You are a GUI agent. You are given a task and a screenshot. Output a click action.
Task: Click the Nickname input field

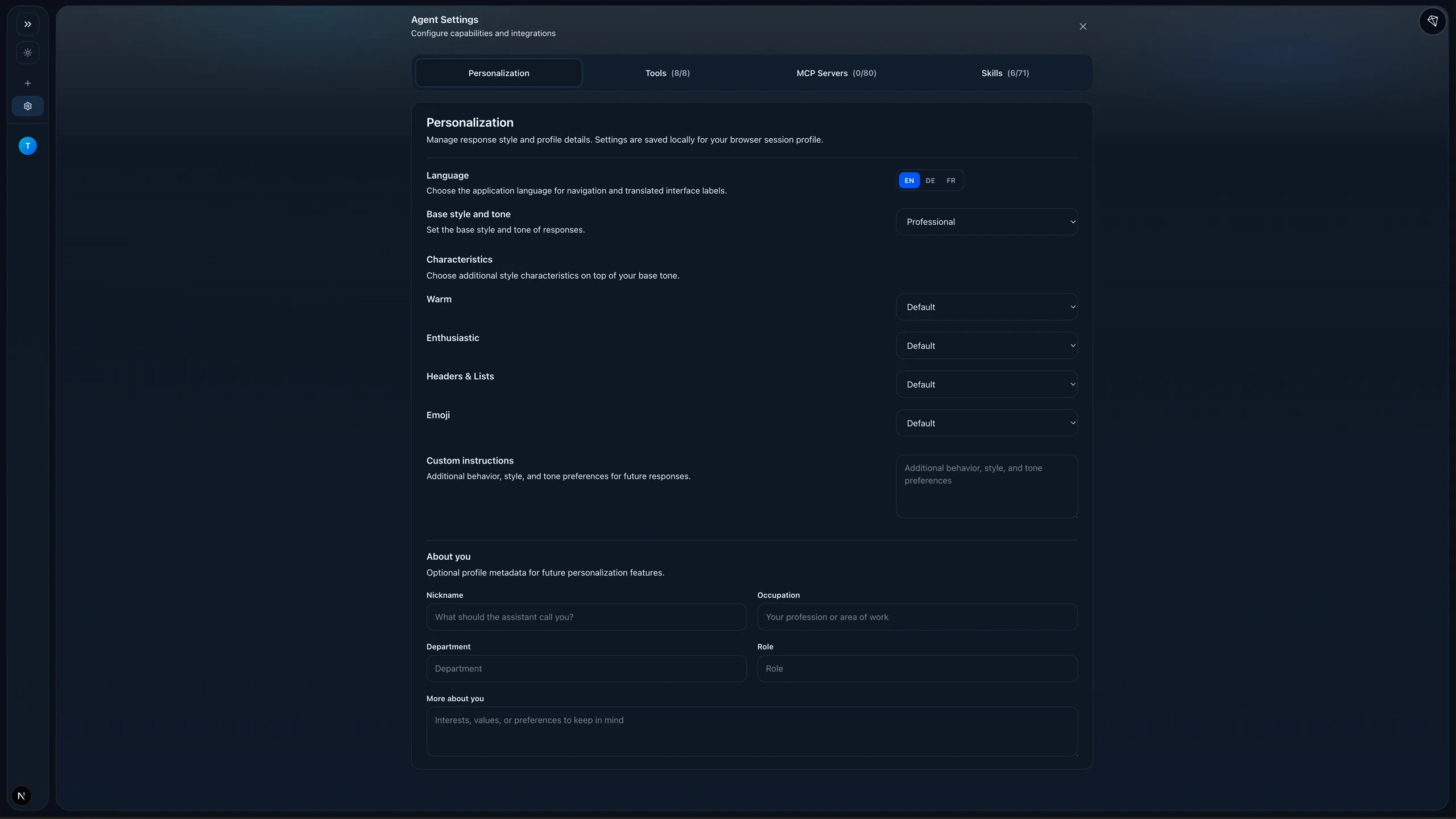(x=586, y=617)
